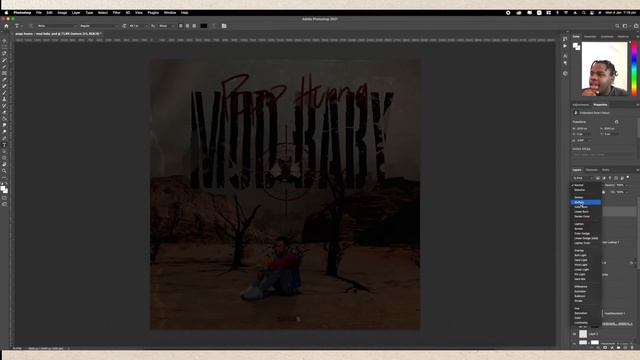Toggle Quick Mask mode
The width and height of the screenshot is (640, 360).
click(4, 198)
